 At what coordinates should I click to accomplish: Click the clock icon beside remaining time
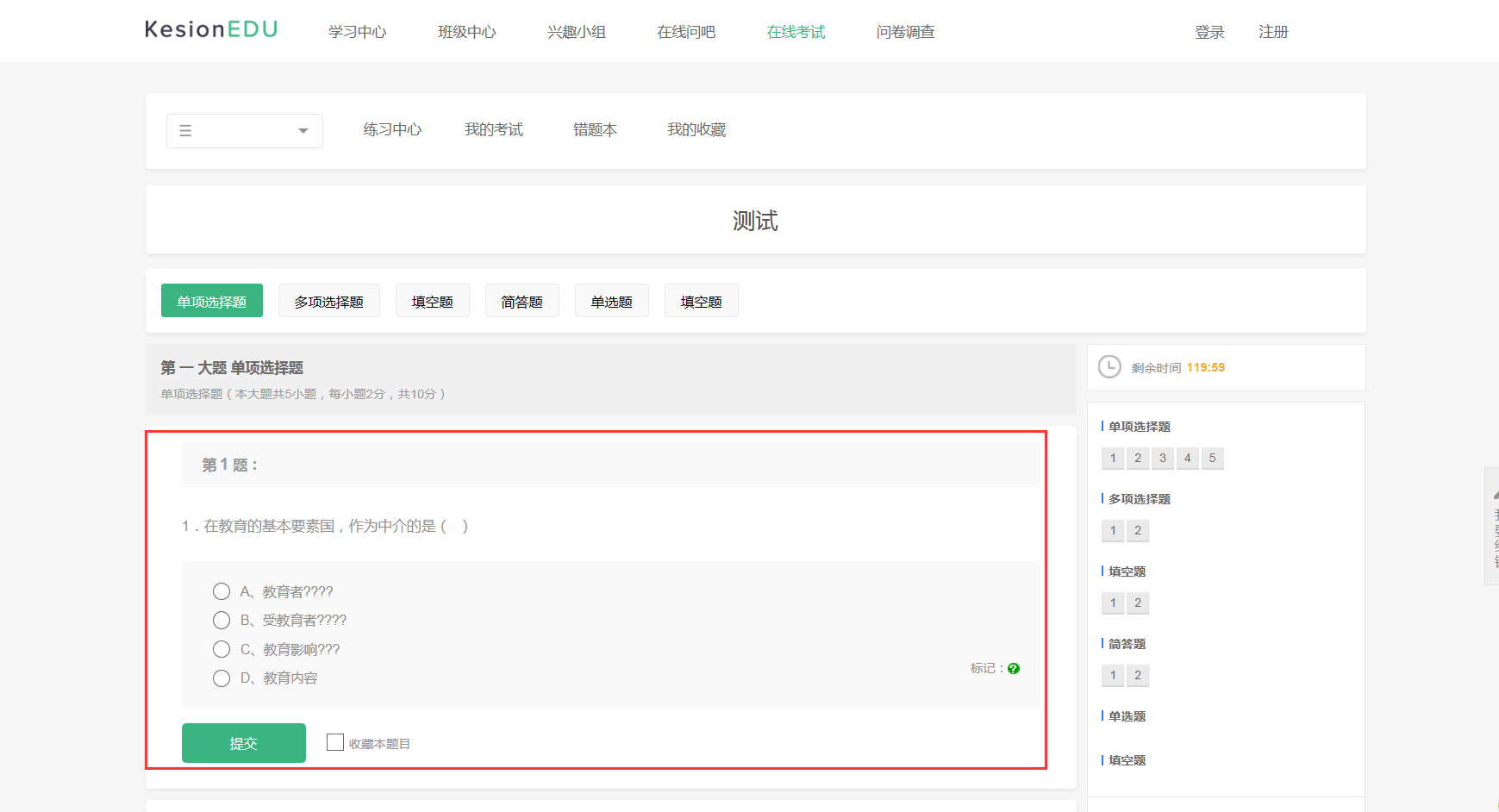pyautogui.click(x=1109, y=367)
